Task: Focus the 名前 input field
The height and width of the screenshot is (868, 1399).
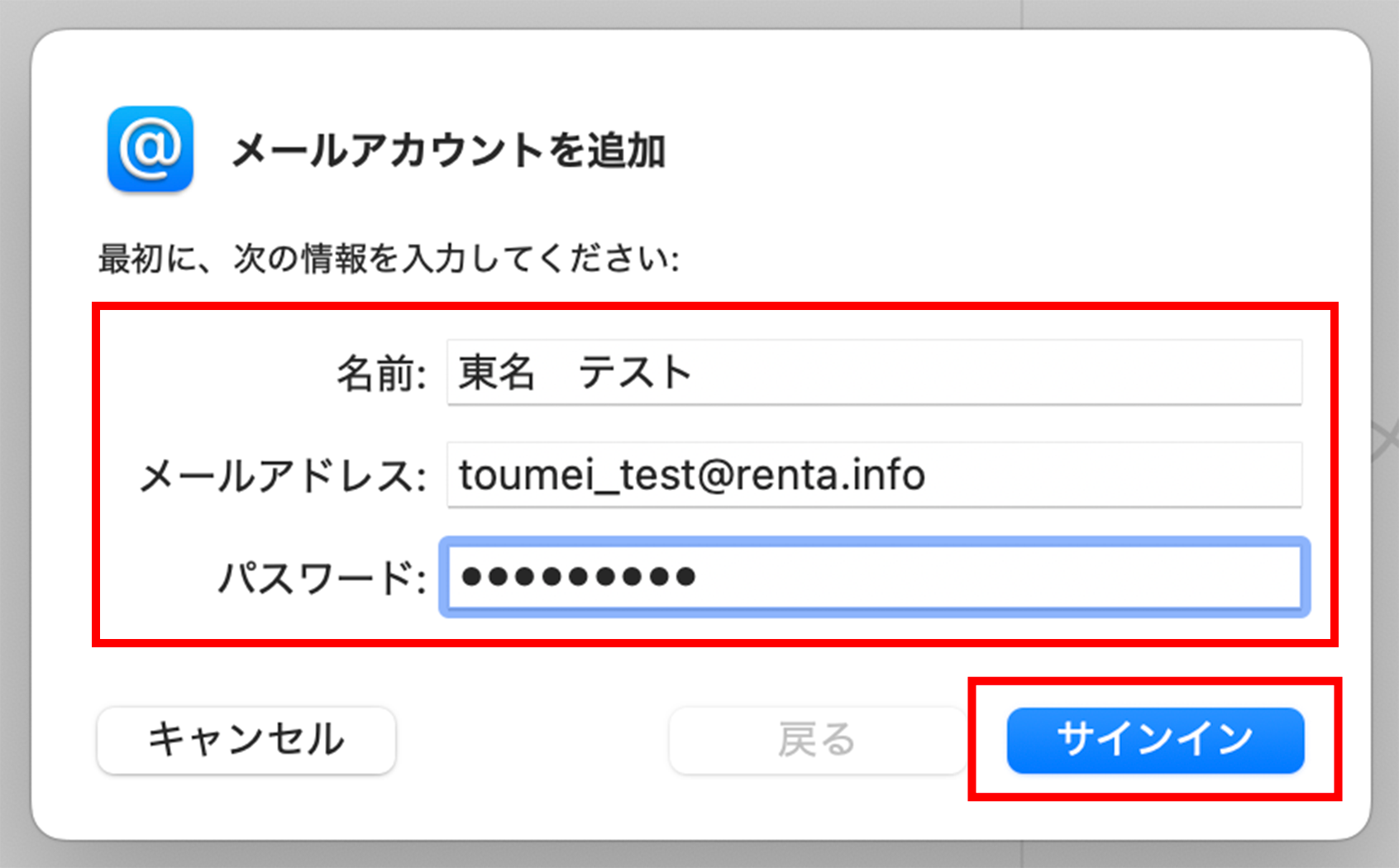Action: click(874, 372)
